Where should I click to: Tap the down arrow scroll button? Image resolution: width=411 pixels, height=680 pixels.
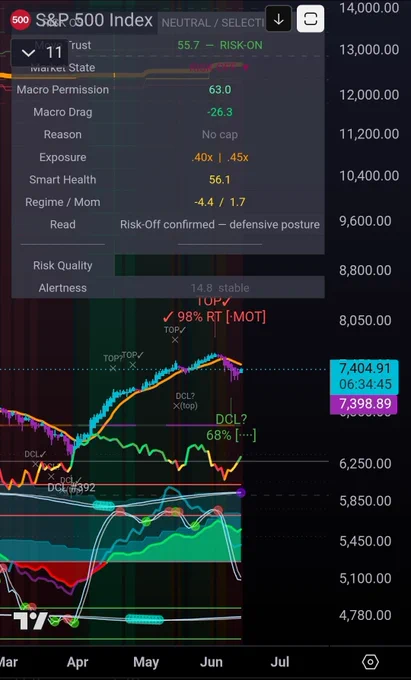278,19
